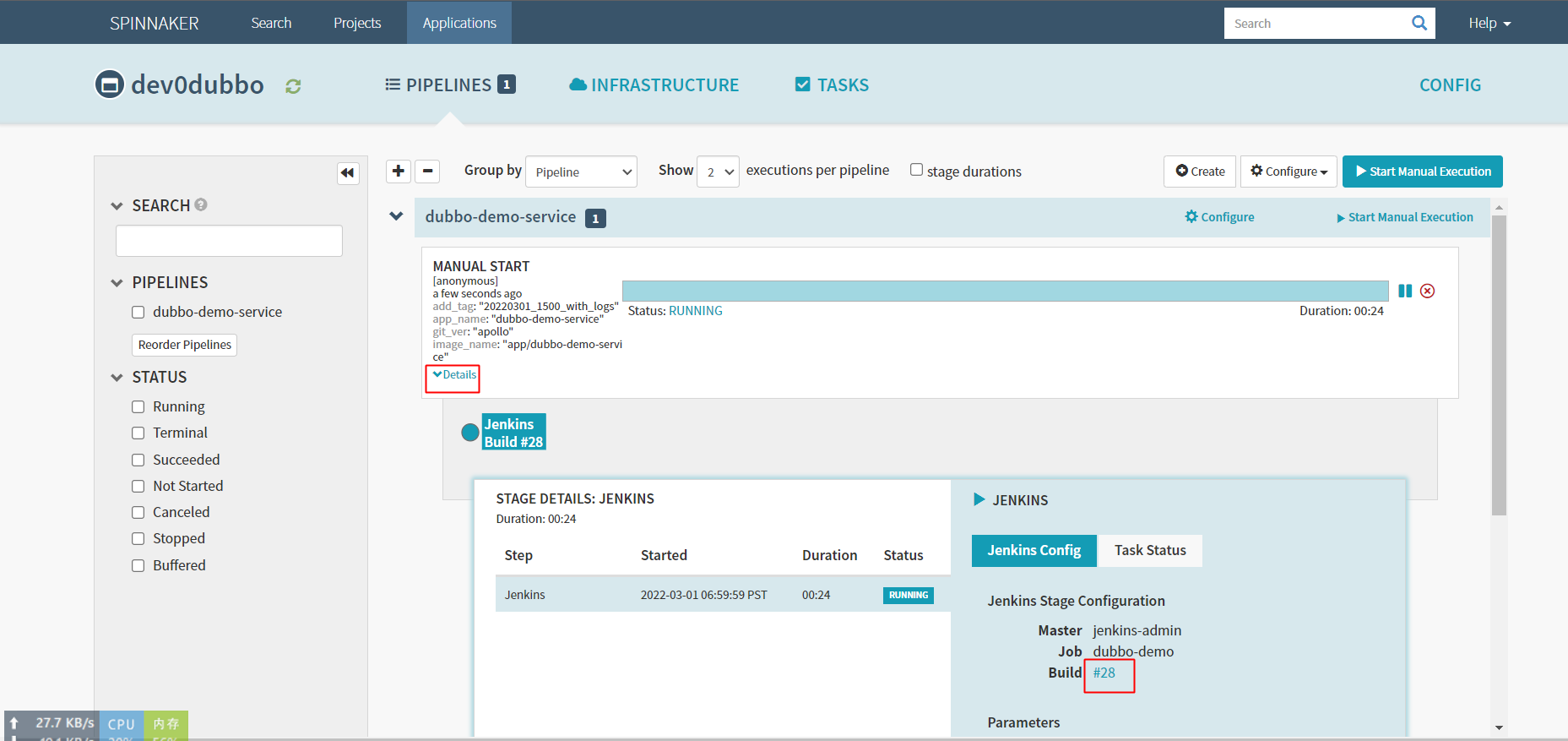Screen dimensions: 1568x741
Task: Toggle the execution Details expander
Action: click(454, 375)
